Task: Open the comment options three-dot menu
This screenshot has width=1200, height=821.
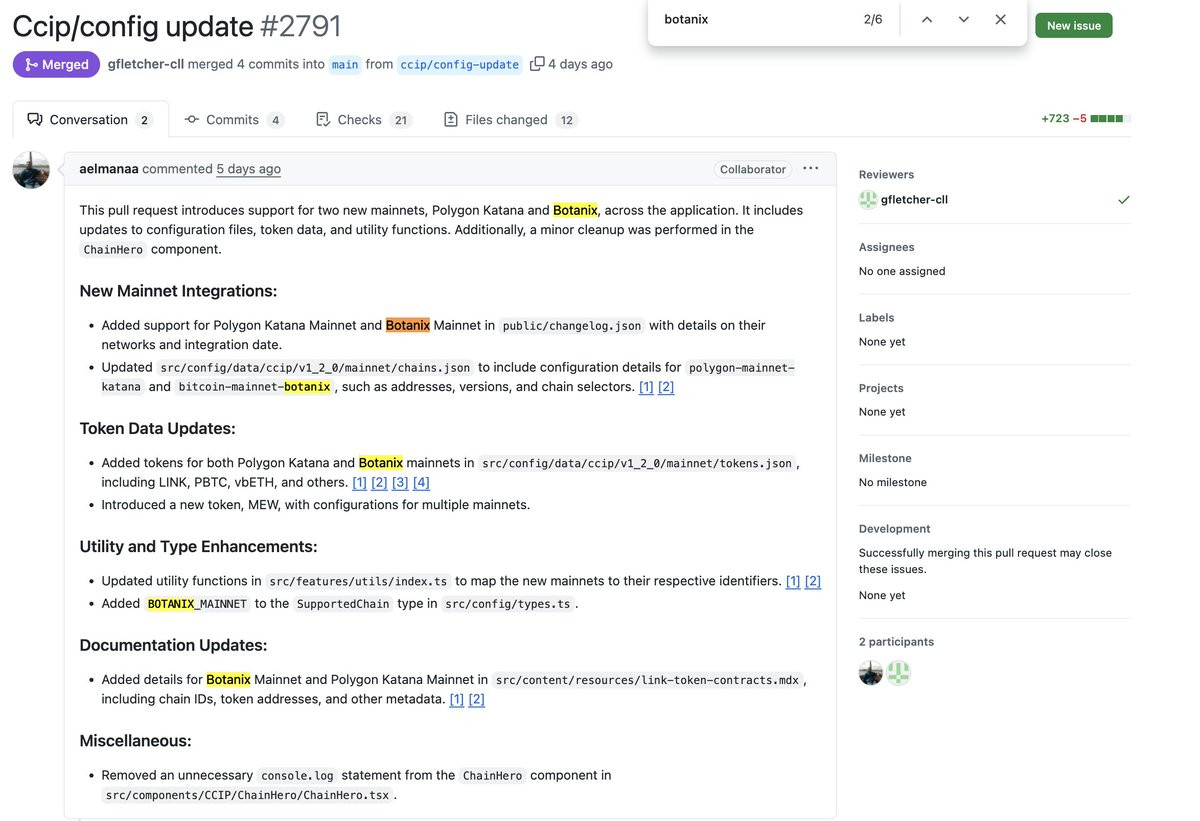Action: (810, 168)
